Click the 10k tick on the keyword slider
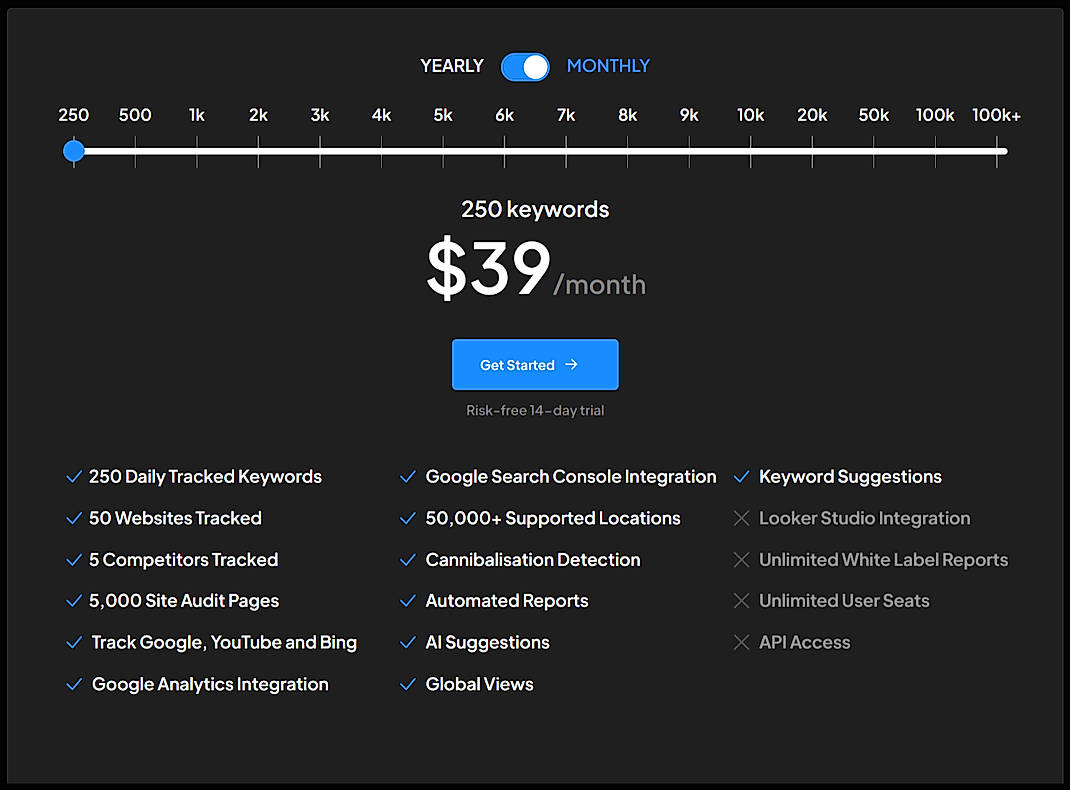The height and width of the screenshot is (790, 1070). [x=751, y=151]
